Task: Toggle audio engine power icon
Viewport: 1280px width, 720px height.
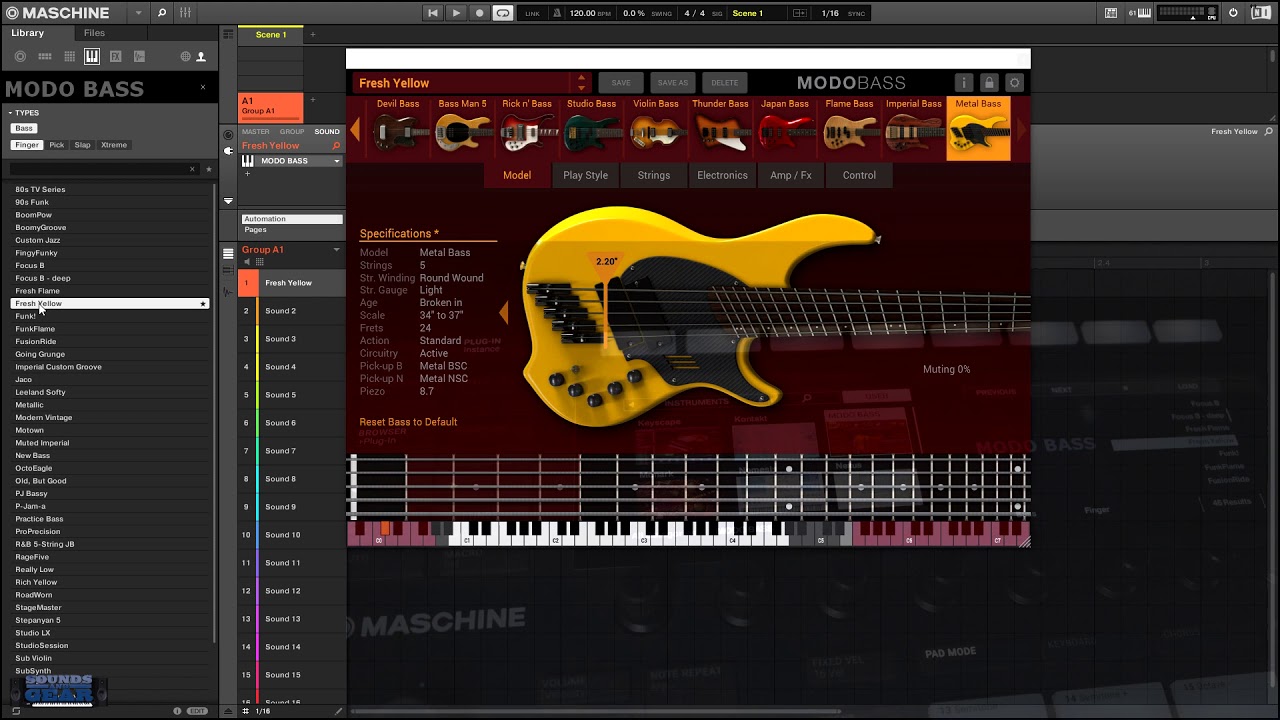Action: (x=1233, y=13)
